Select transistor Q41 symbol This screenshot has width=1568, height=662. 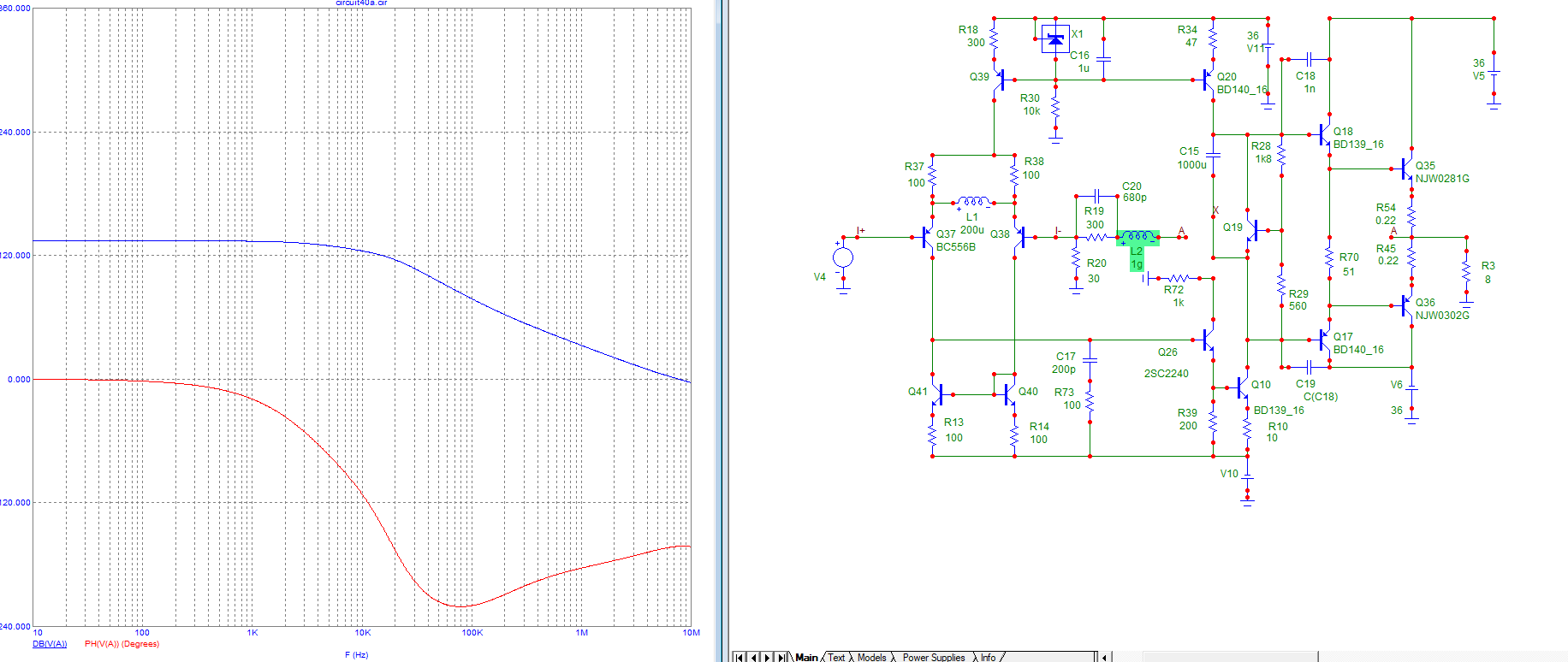tap(938, 394)
